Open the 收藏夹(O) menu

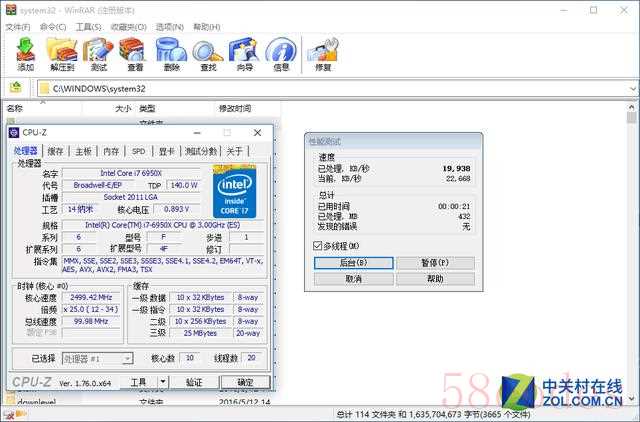[x=129, y=27]
